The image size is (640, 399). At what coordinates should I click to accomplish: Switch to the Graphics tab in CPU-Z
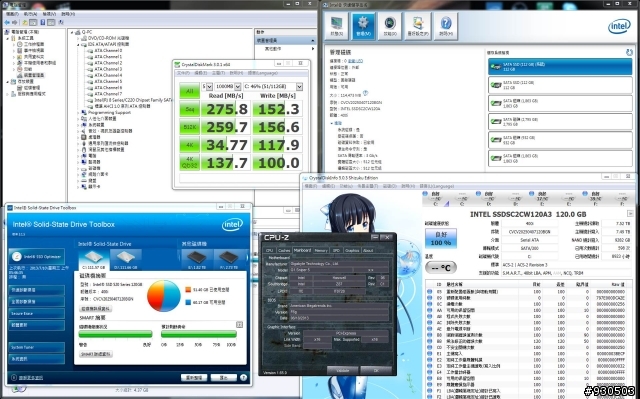(x=352, y=250)
